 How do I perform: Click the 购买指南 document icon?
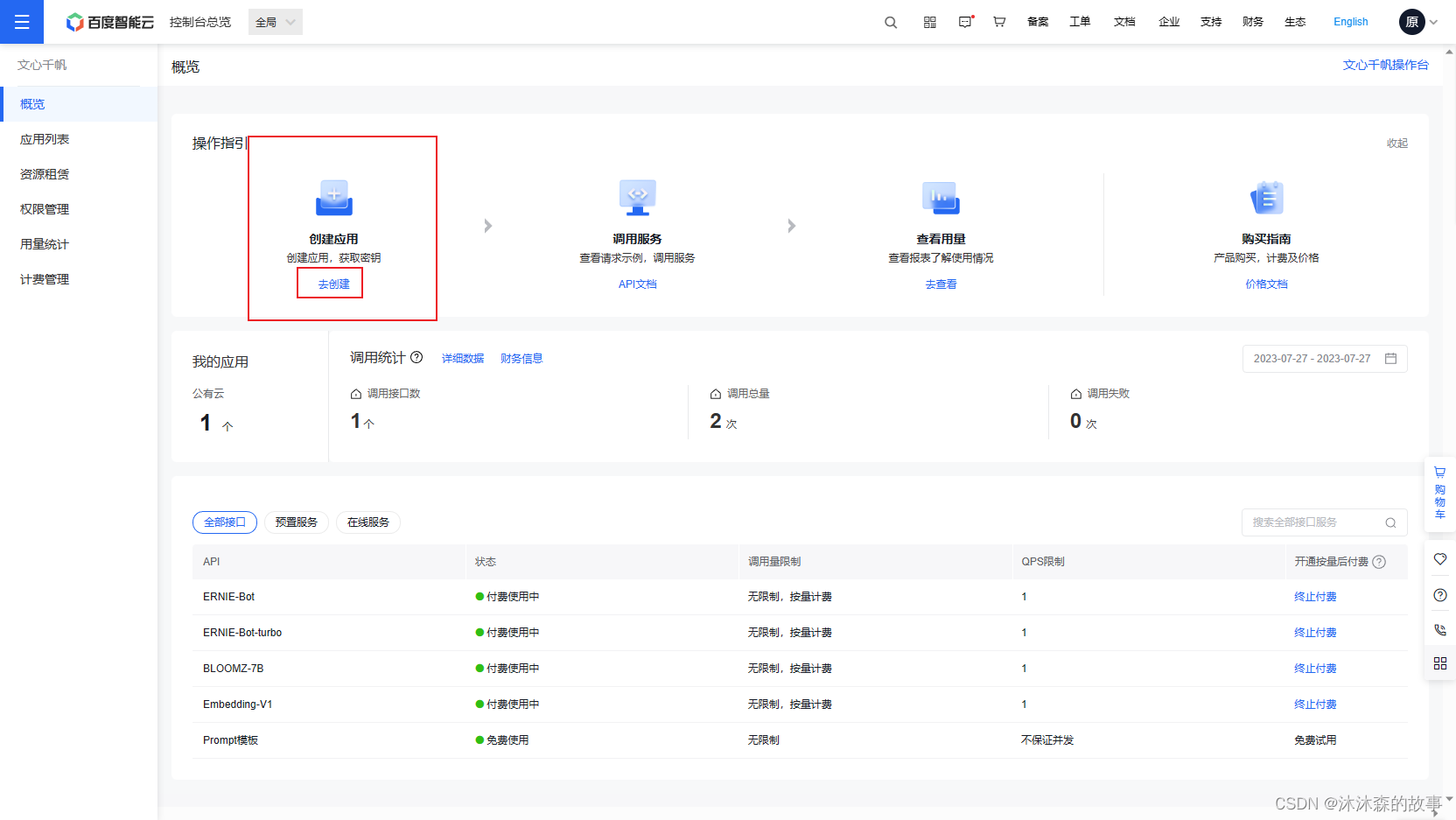point(1266,198)
